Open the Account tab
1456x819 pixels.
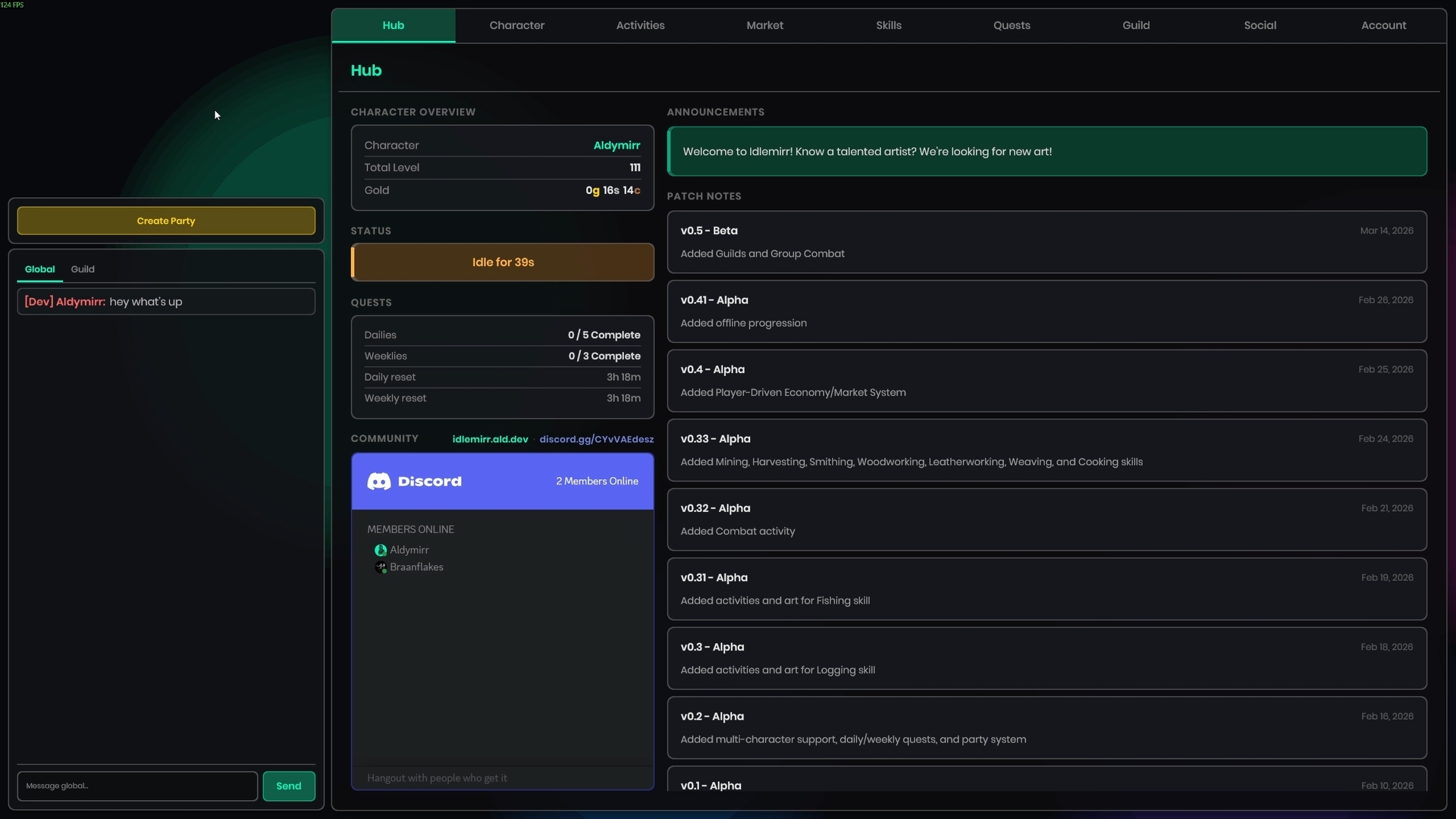tap(1383, 25)
